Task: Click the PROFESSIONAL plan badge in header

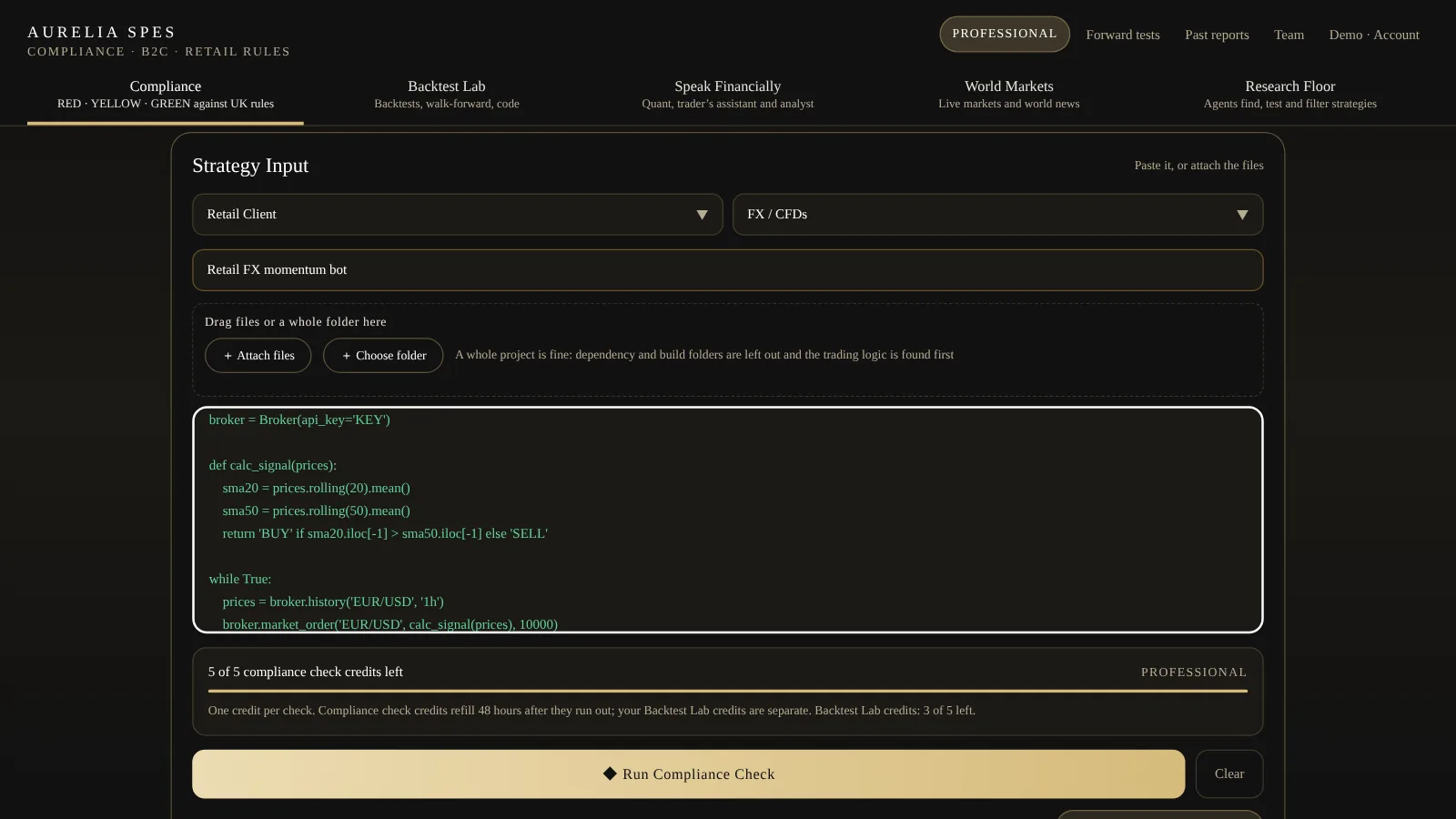Action: pos(1005,34)
